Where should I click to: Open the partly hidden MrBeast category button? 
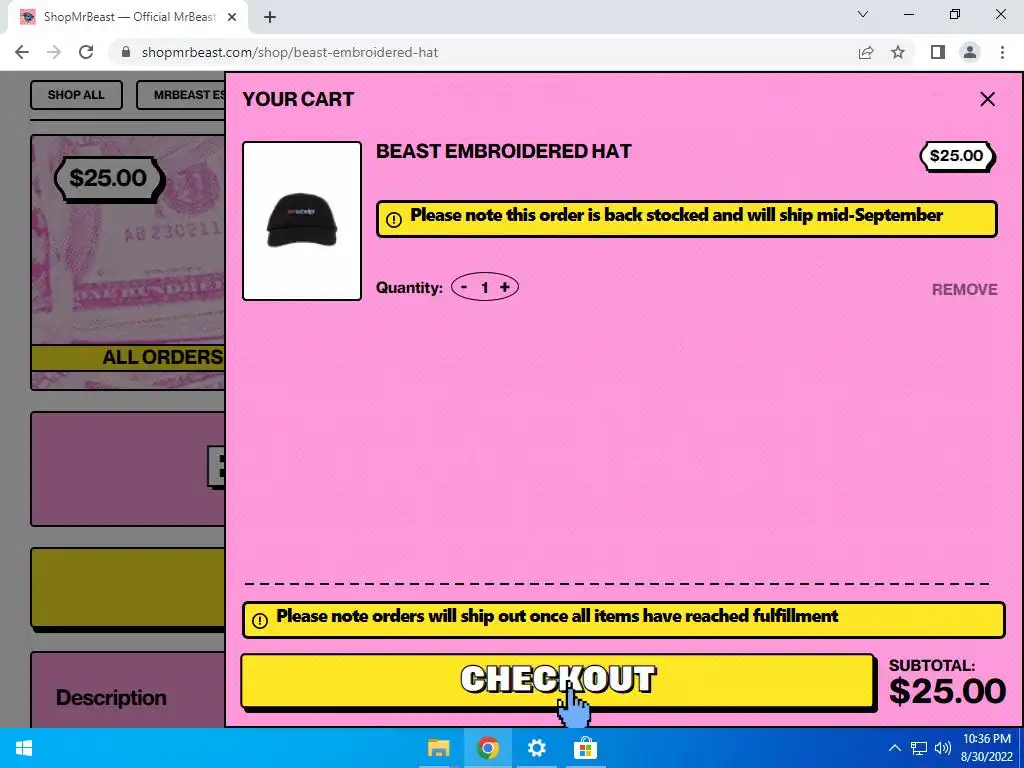click(181, 95)
